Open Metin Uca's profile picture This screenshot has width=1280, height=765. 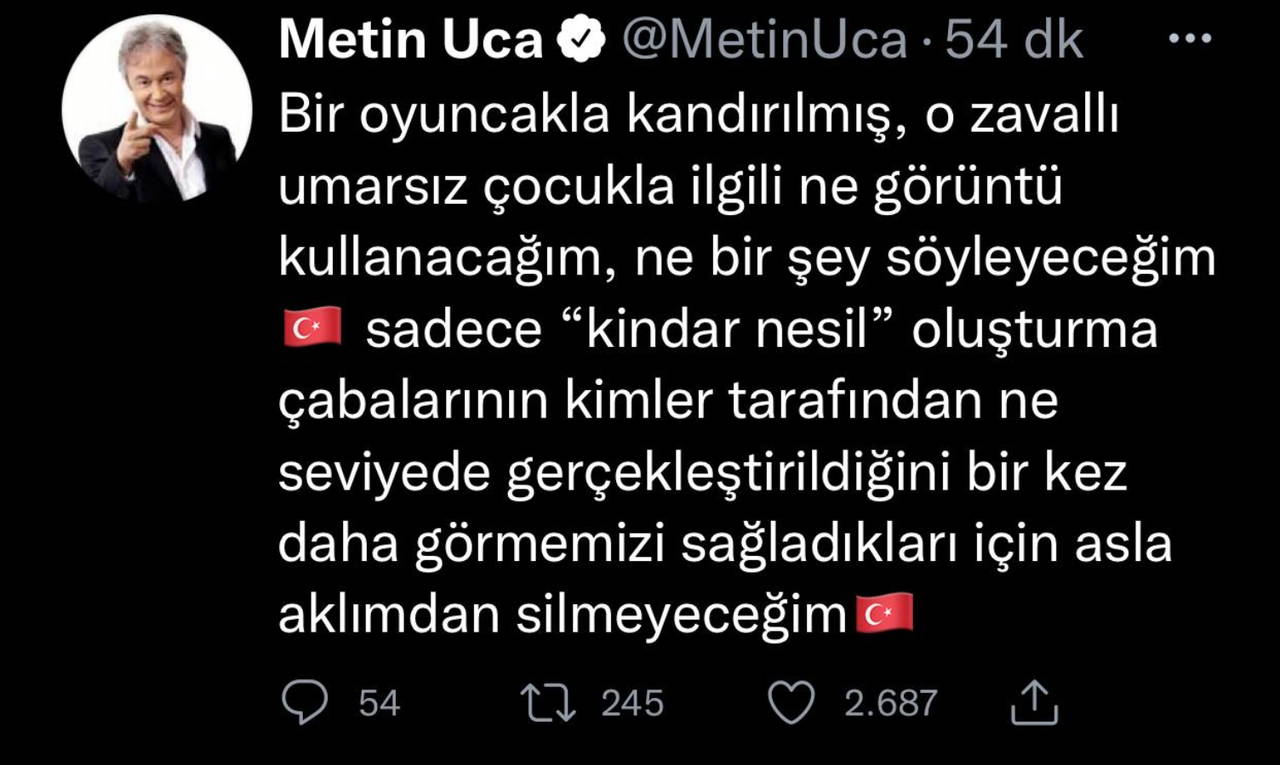tap(157, 109)
